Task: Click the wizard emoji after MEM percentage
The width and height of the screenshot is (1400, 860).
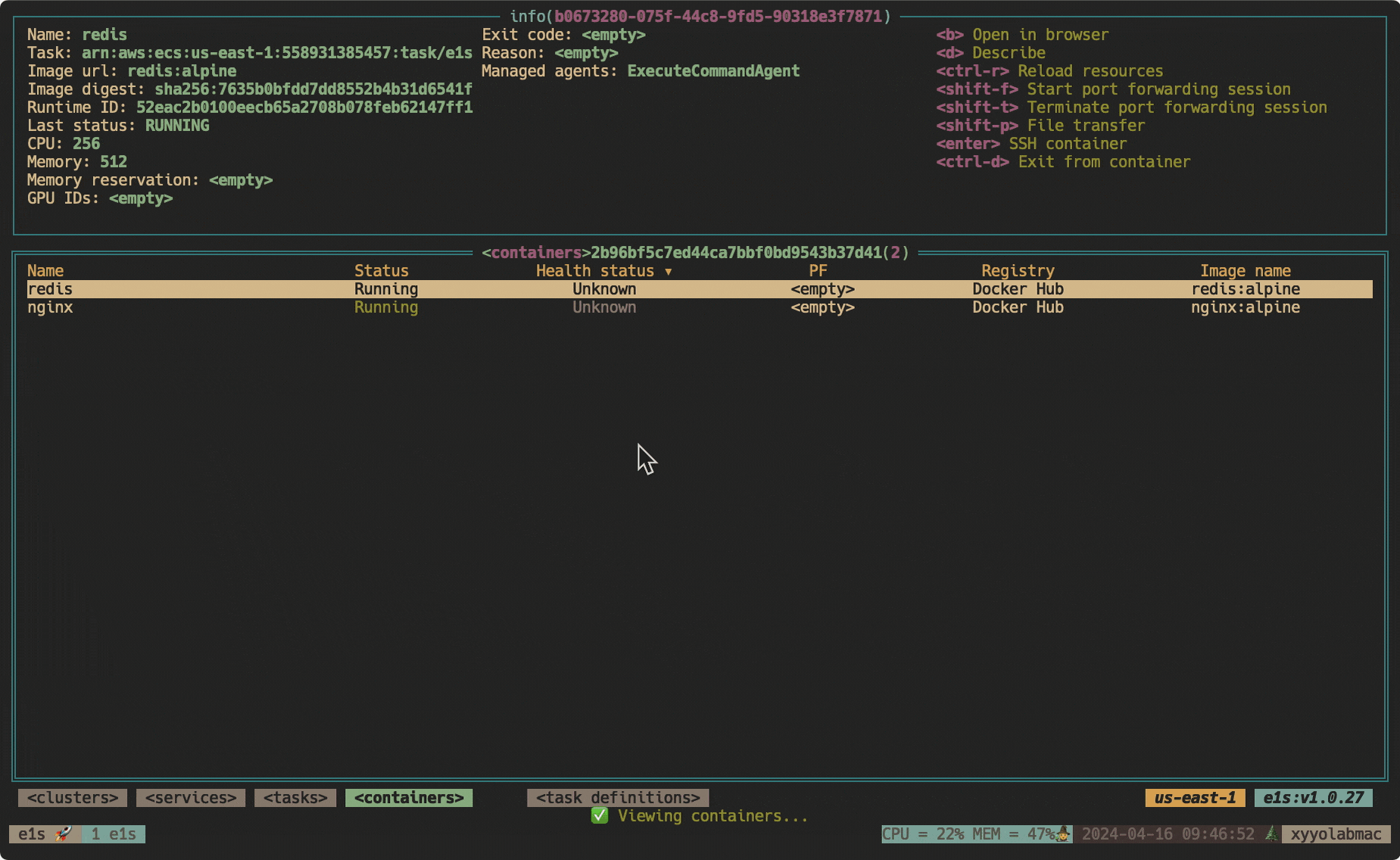Action: [x=1063, y=834]
